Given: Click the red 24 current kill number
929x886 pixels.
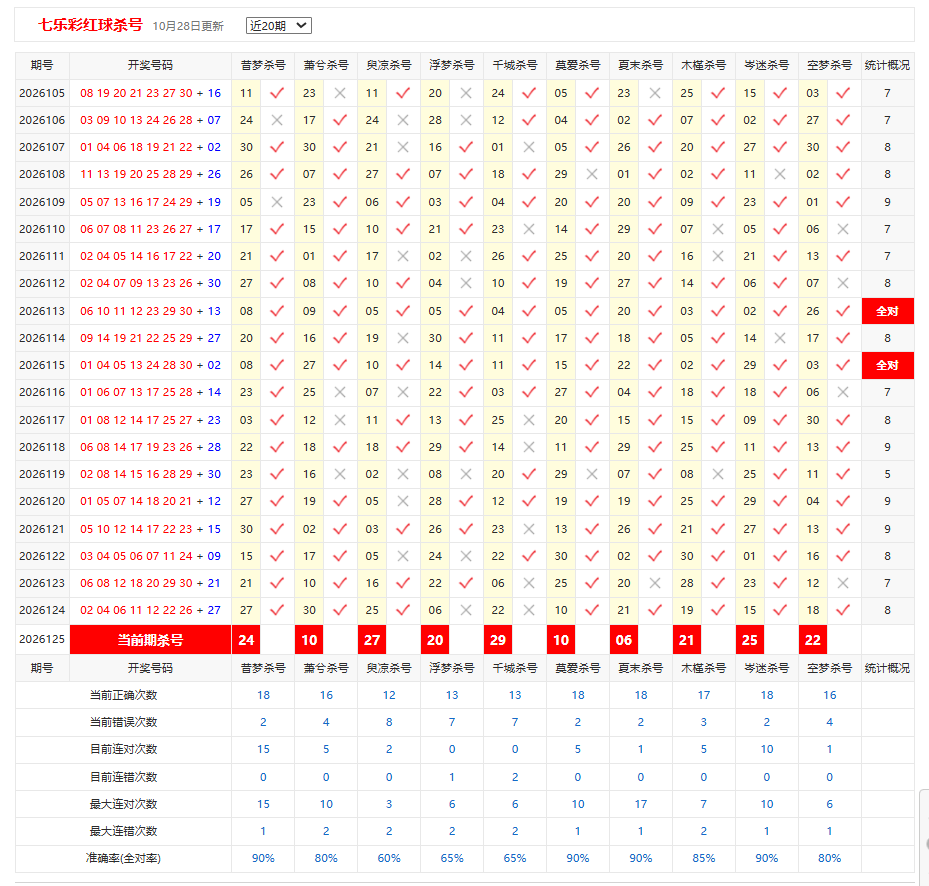Looking at the screenshot, I should pos(246,639).
